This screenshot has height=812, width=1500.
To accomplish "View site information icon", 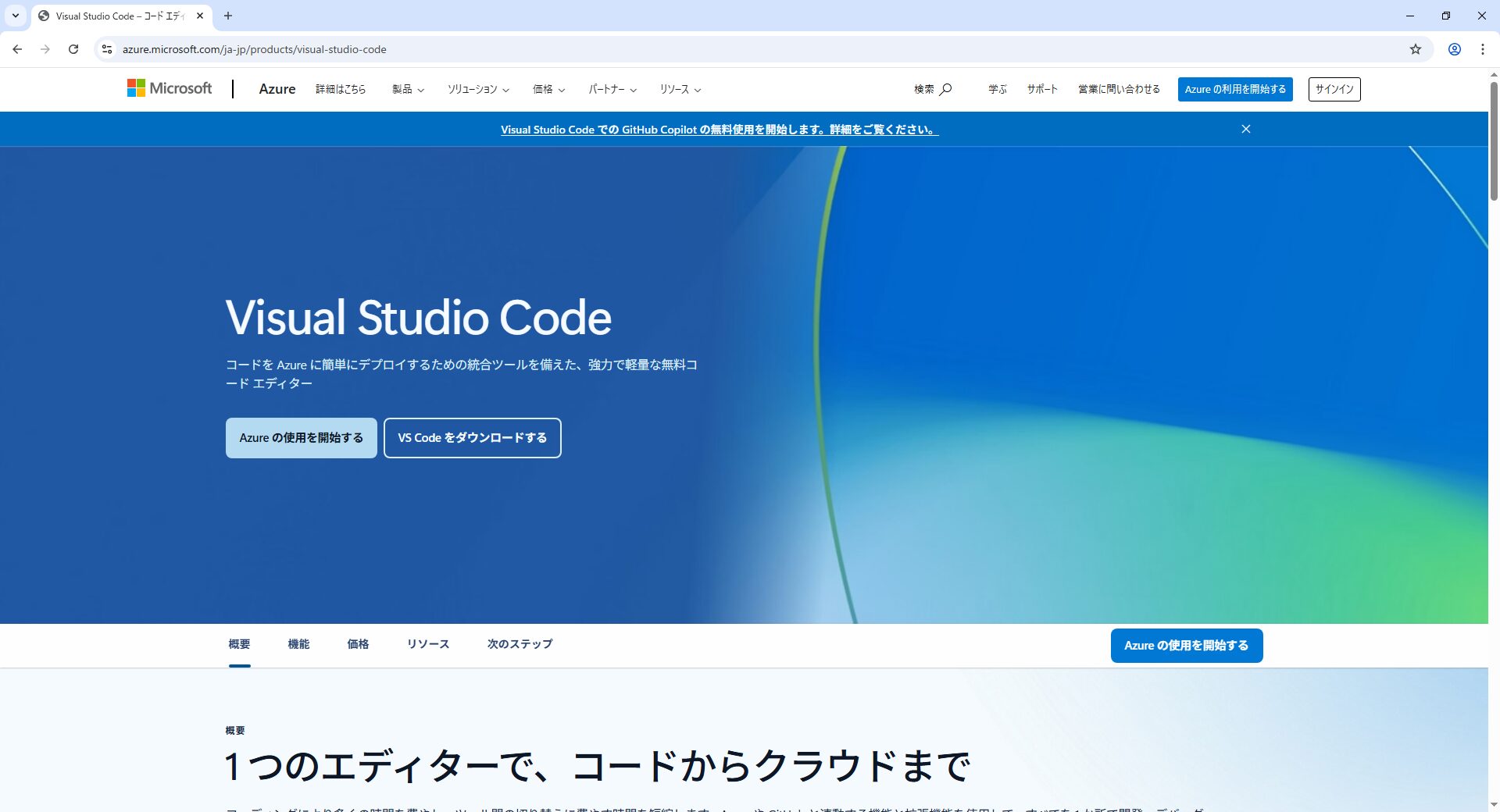I will coord(107,49).
